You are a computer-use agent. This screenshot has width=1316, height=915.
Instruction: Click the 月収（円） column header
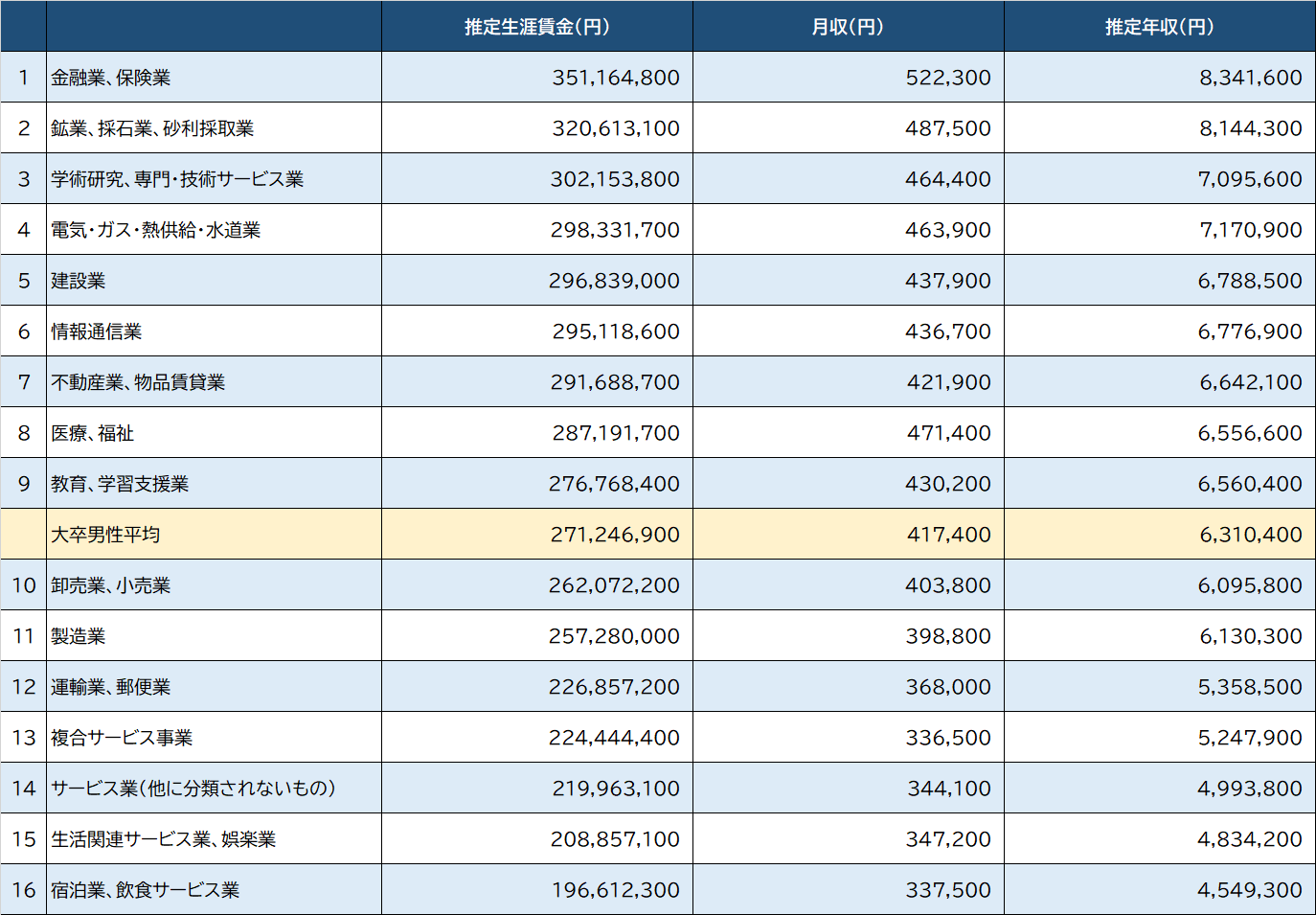pos(849,28)
